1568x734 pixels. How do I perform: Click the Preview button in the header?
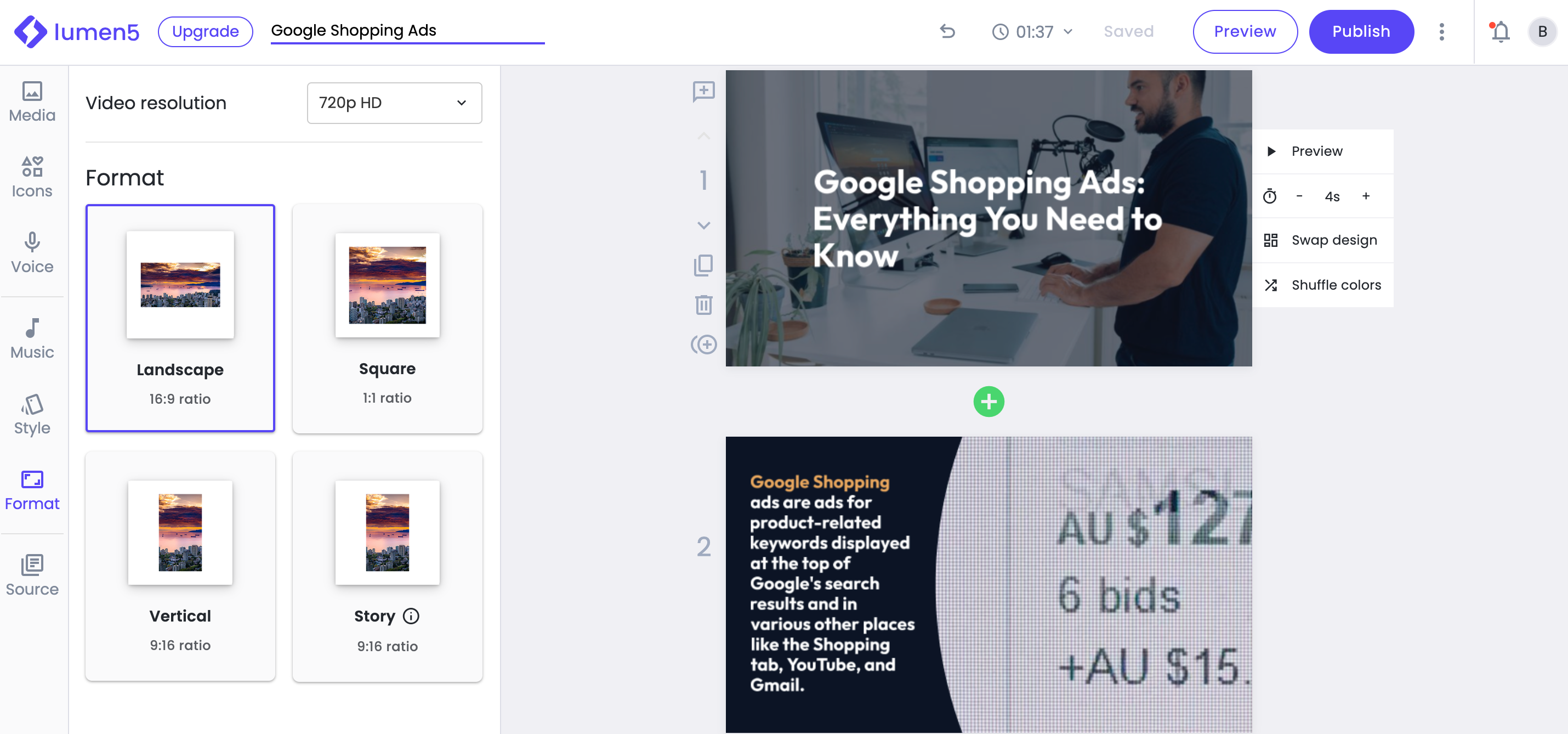(1245, 32)
